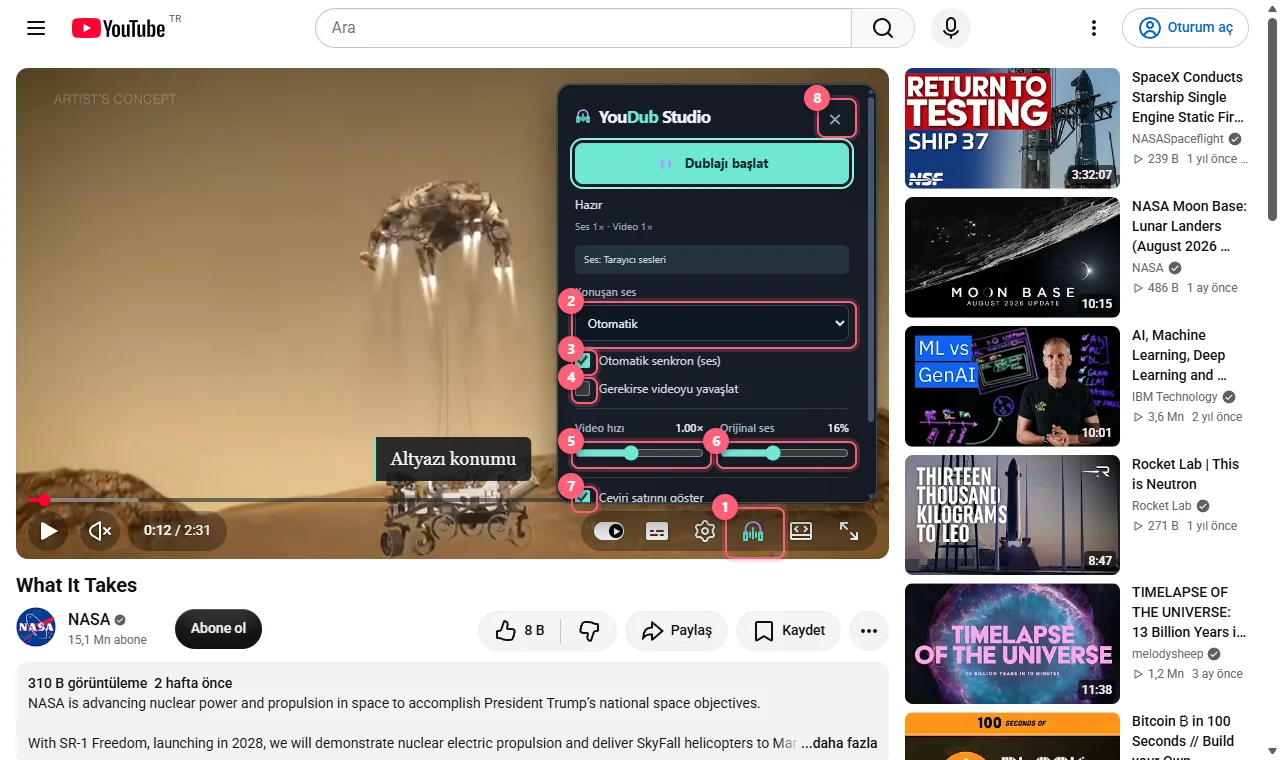This screenshot has width=1280, height=760.
Task: Enable Gerekirse videoyu yavaşlat checkbox
Action: tap(583, 388)
